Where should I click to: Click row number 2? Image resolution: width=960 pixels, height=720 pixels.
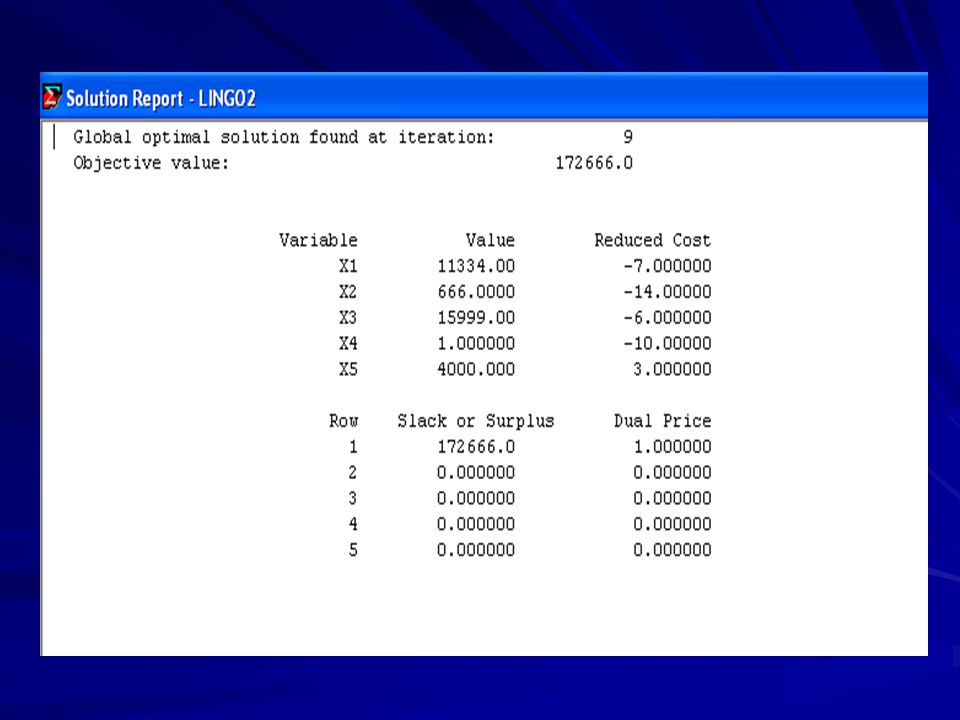tap(353, 473)
